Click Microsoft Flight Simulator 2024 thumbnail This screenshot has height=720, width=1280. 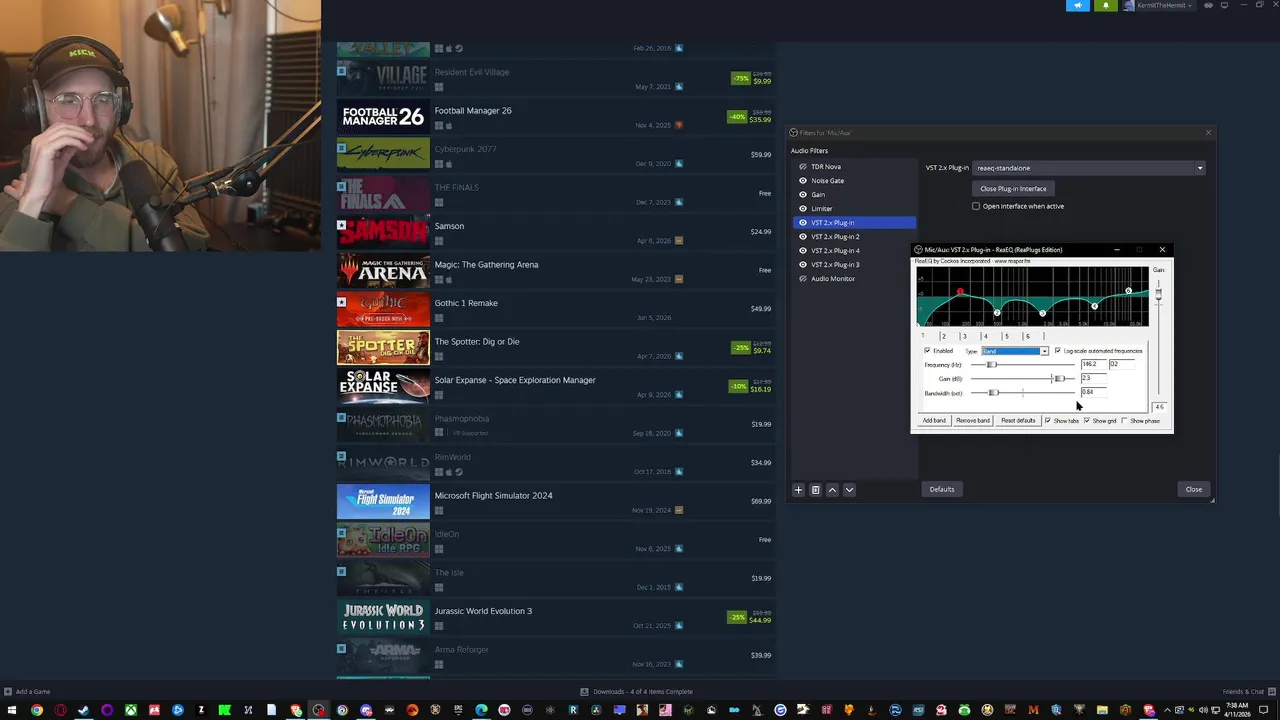[383, 502]
